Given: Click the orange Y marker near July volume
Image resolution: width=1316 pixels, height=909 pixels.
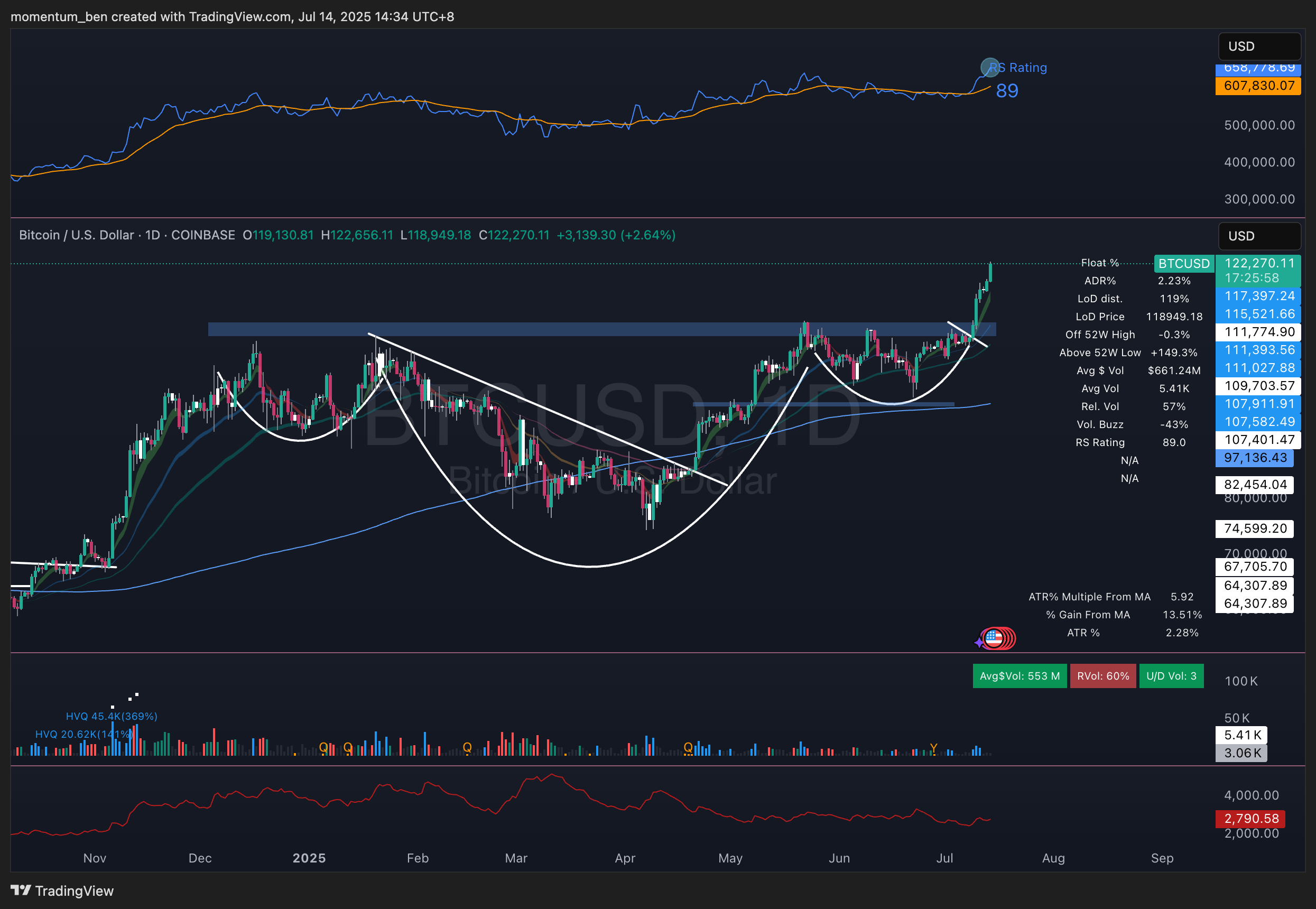Looking at the screenshot, I should 933,748.
